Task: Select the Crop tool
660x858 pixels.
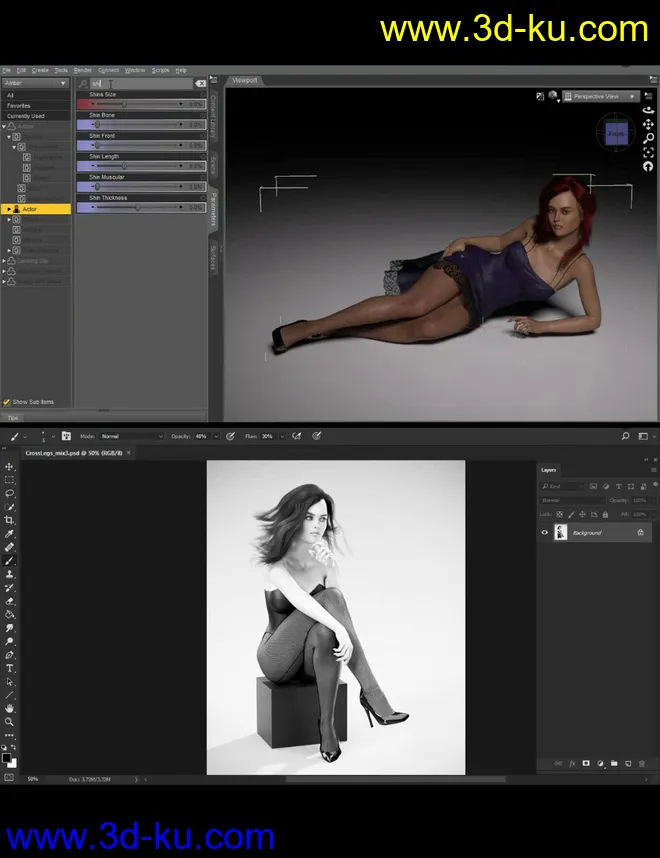Action: [10, 521]
